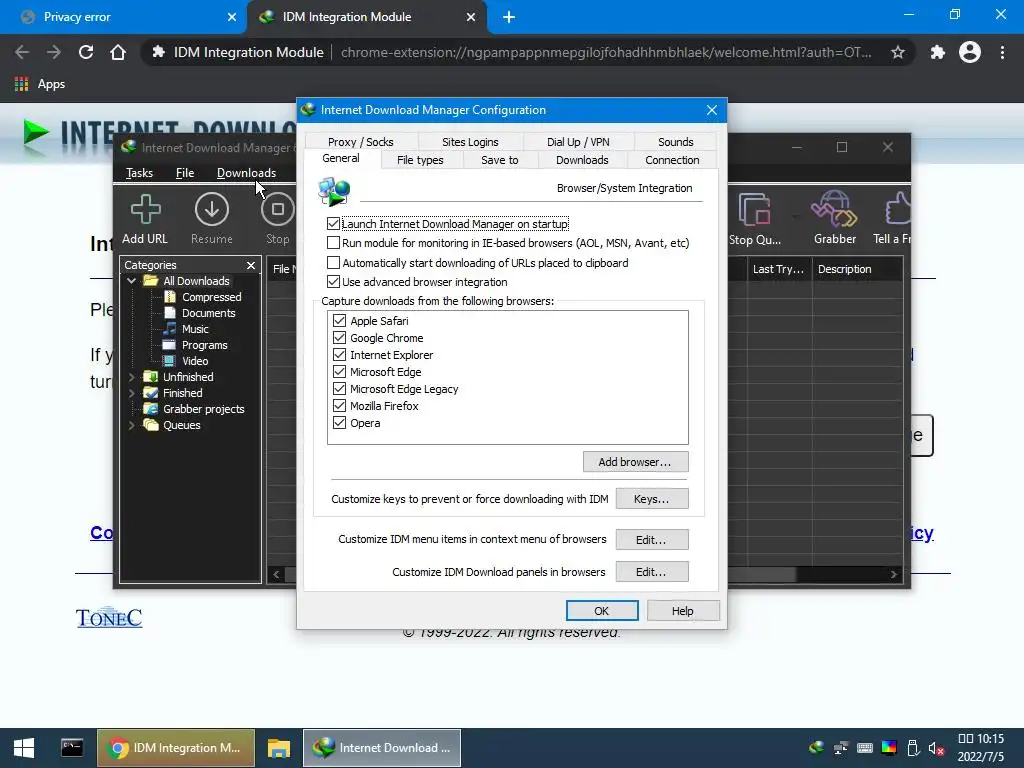
Task: Collapse the All Downloads tree node
Action: [x=131, y=281]
